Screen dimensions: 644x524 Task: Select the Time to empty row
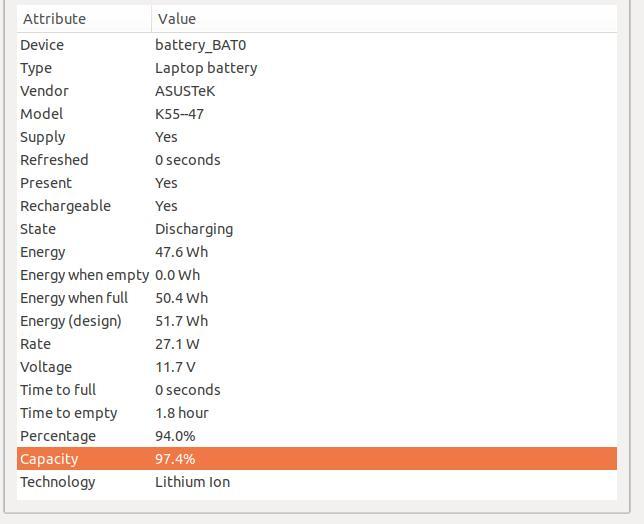point(317,413)
